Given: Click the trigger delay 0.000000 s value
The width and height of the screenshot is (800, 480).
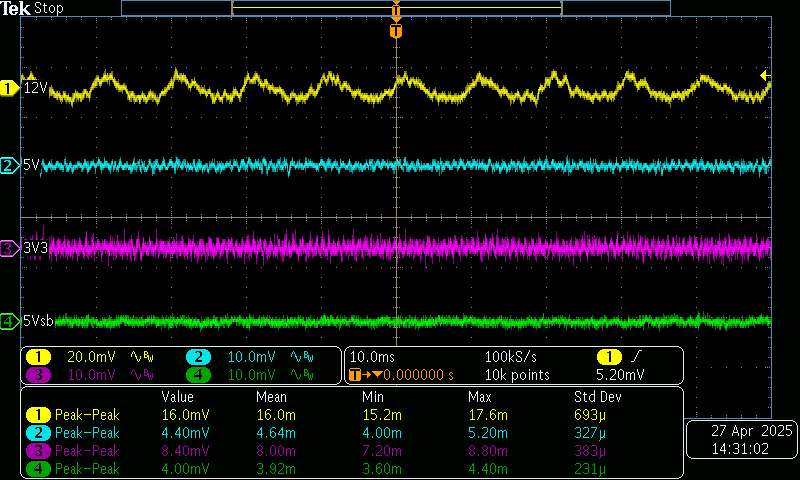Looking at the screenshot, I should click(x=418, y=375).
